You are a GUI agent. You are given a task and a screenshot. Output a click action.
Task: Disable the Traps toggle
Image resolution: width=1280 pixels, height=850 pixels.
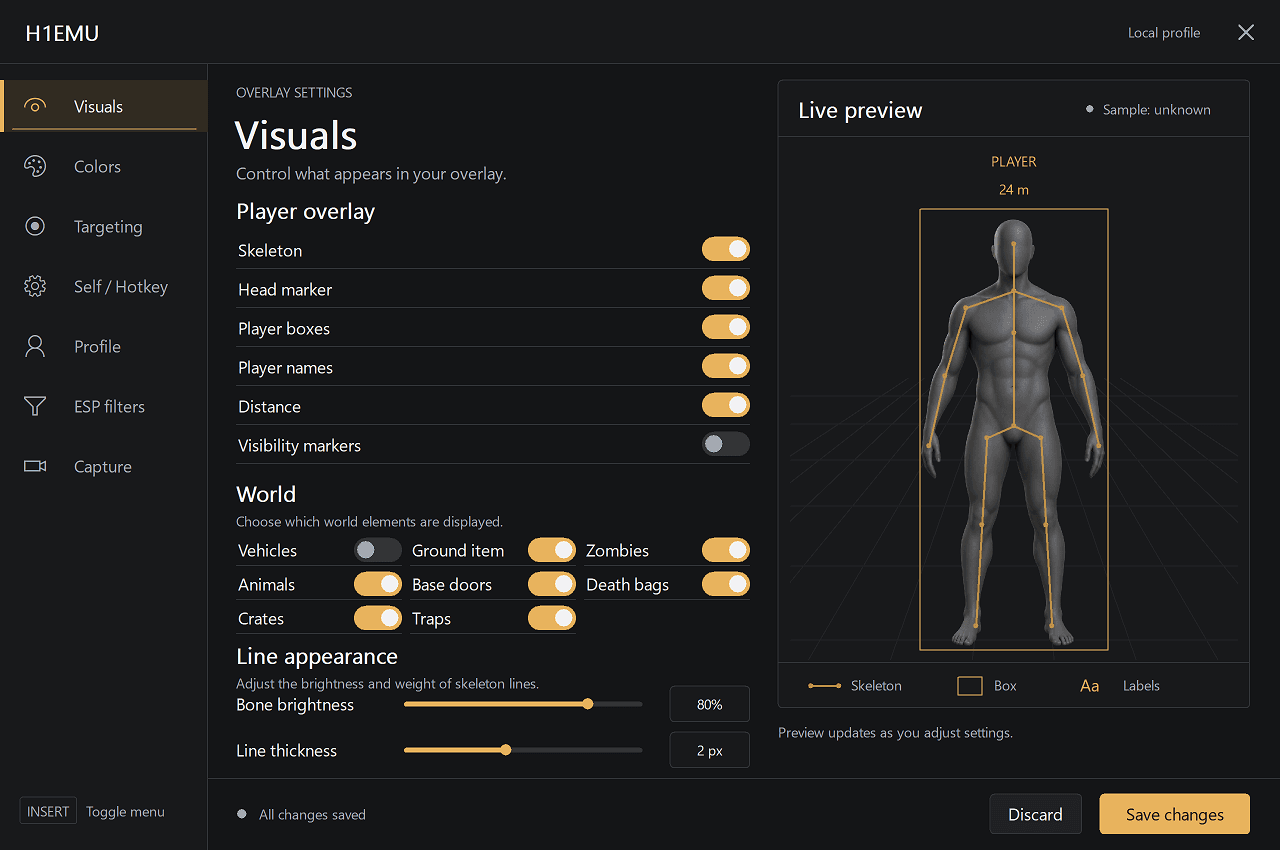pos(552,618)
